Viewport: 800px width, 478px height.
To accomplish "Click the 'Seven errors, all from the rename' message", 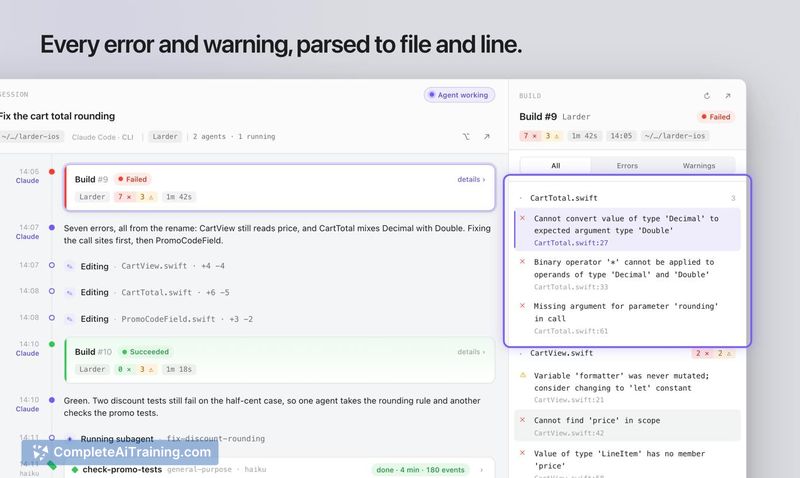I will (x=277, y=234).
